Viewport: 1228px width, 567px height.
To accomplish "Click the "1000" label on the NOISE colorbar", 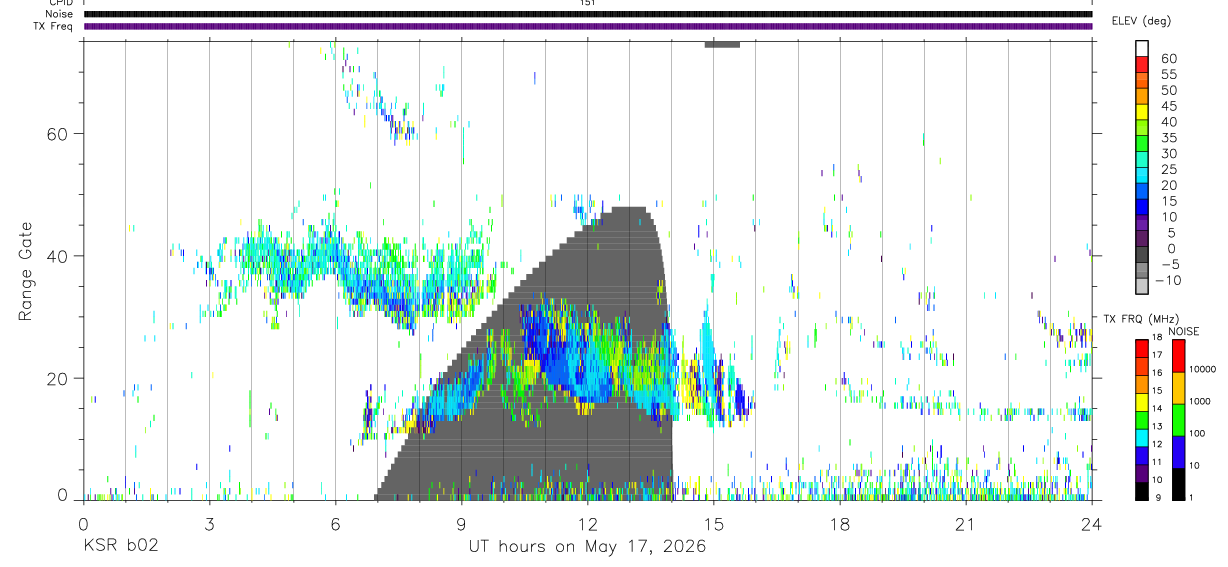I will 1200,401.
